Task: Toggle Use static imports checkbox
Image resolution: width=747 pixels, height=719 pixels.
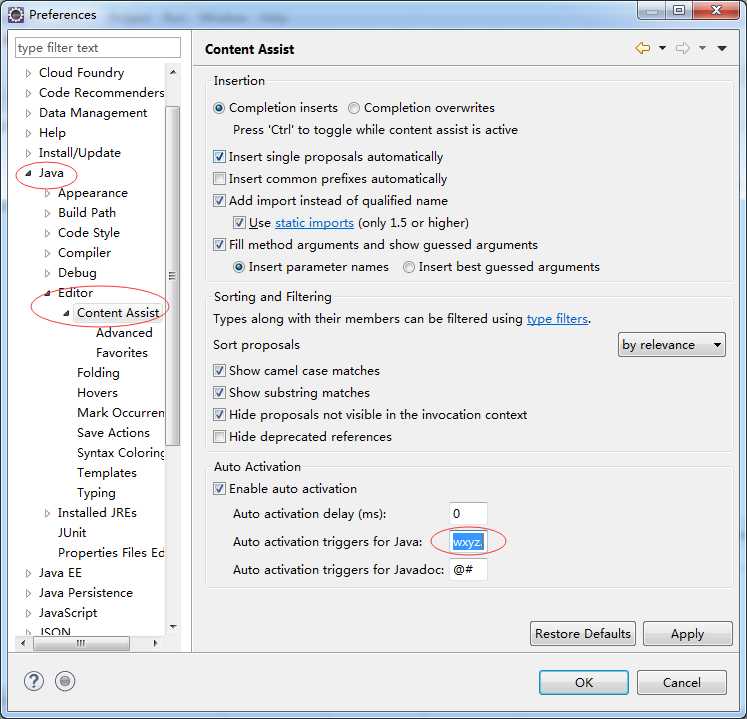Action: [239, 223]
